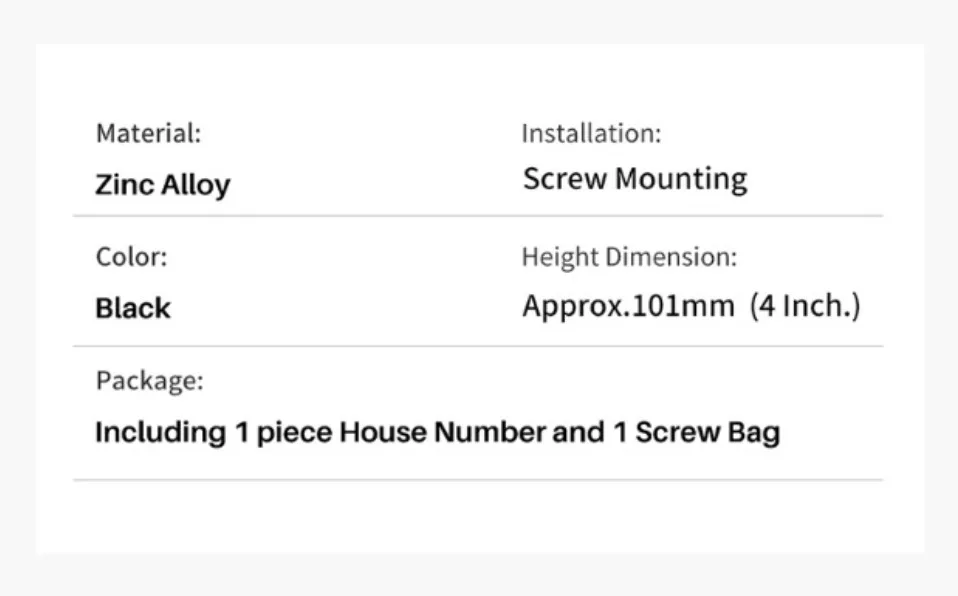Click the "Color:" label

[x=131, y=257]
